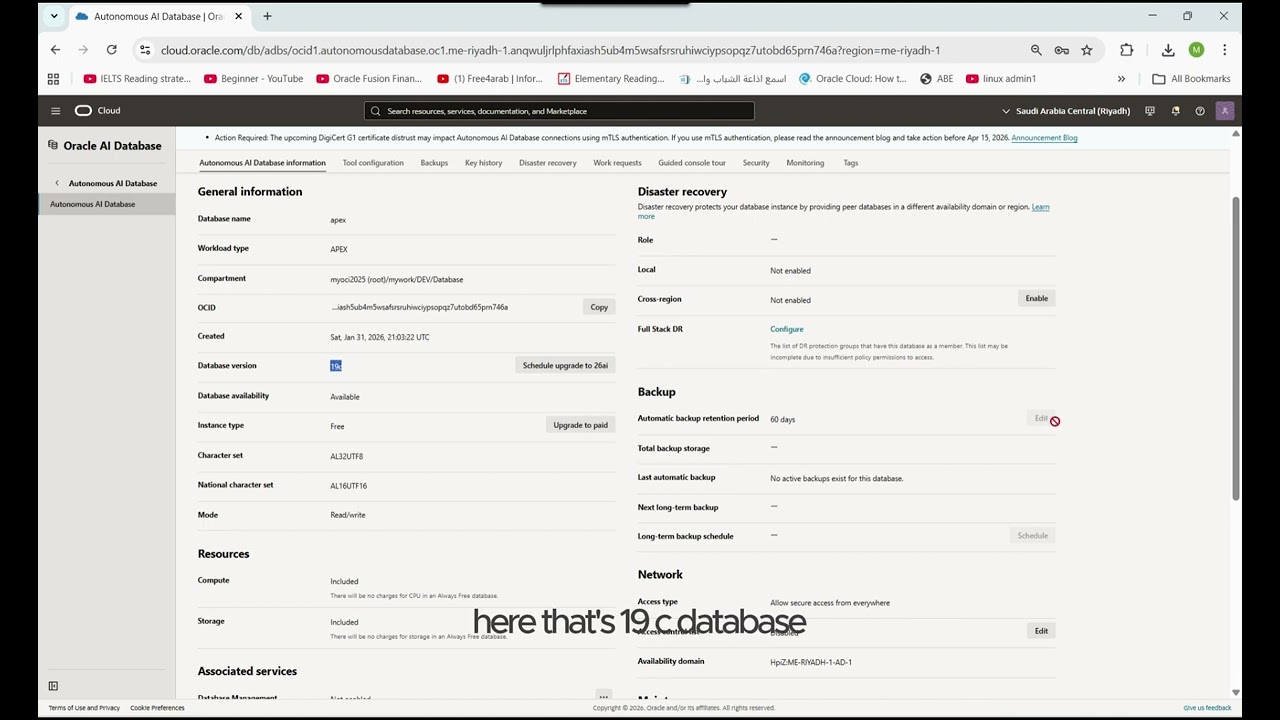Switch to the Backups tab
This screenshot has width=1280, height=720.
click(x=434, y=163)
